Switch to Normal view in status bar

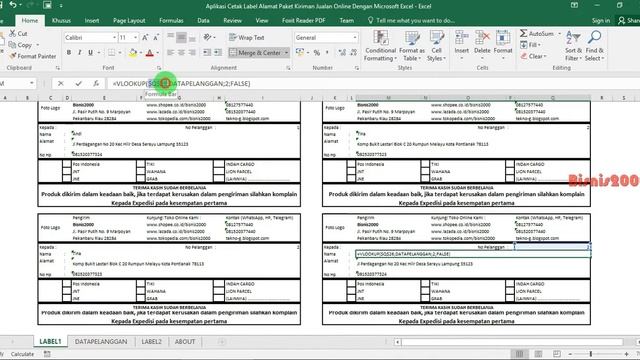pyautogui.click(x=519, y=354)
